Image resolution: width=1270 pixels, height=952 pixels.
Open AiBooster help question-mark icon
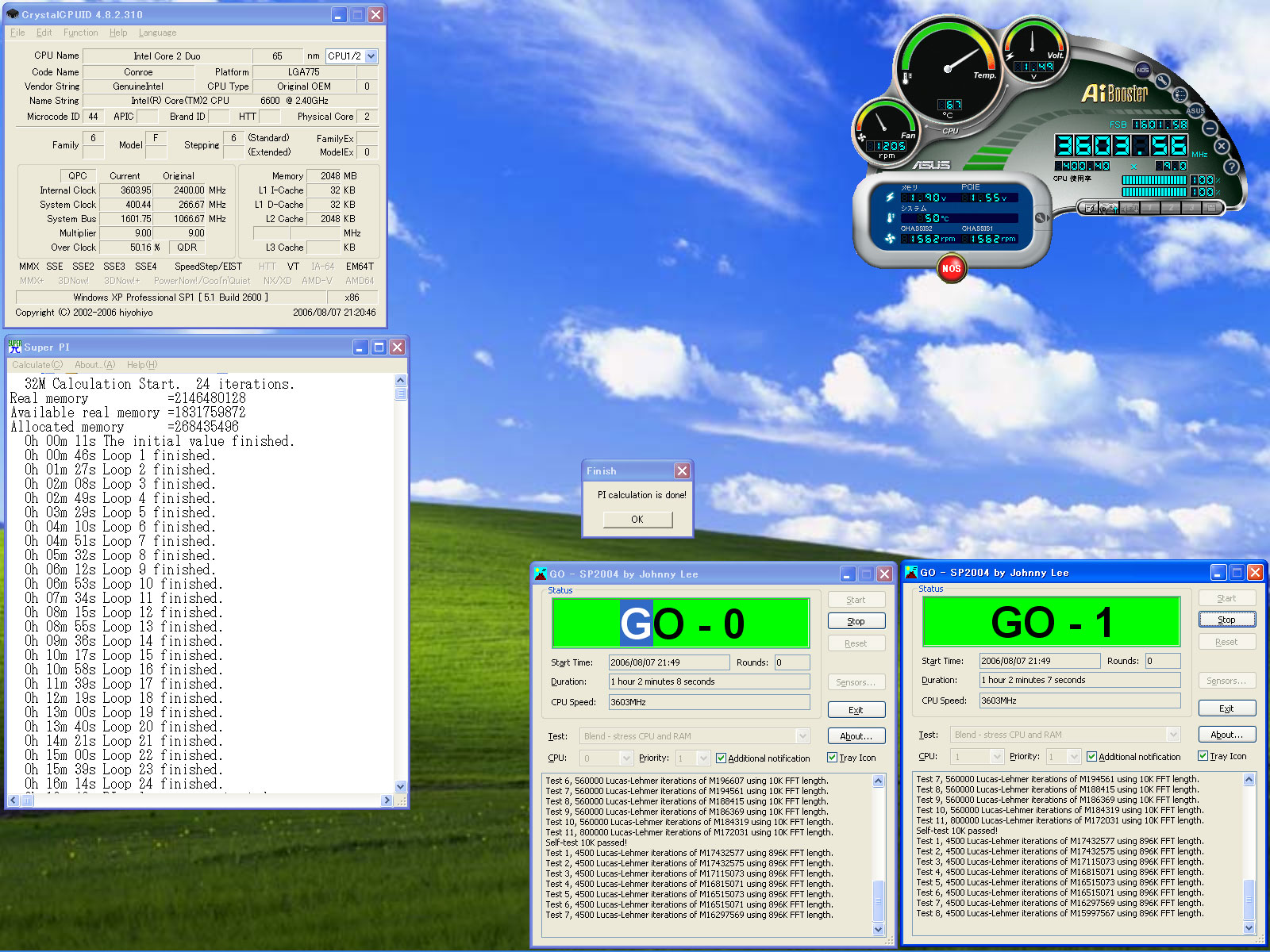pyautogui.click(x=1231, y=167)
